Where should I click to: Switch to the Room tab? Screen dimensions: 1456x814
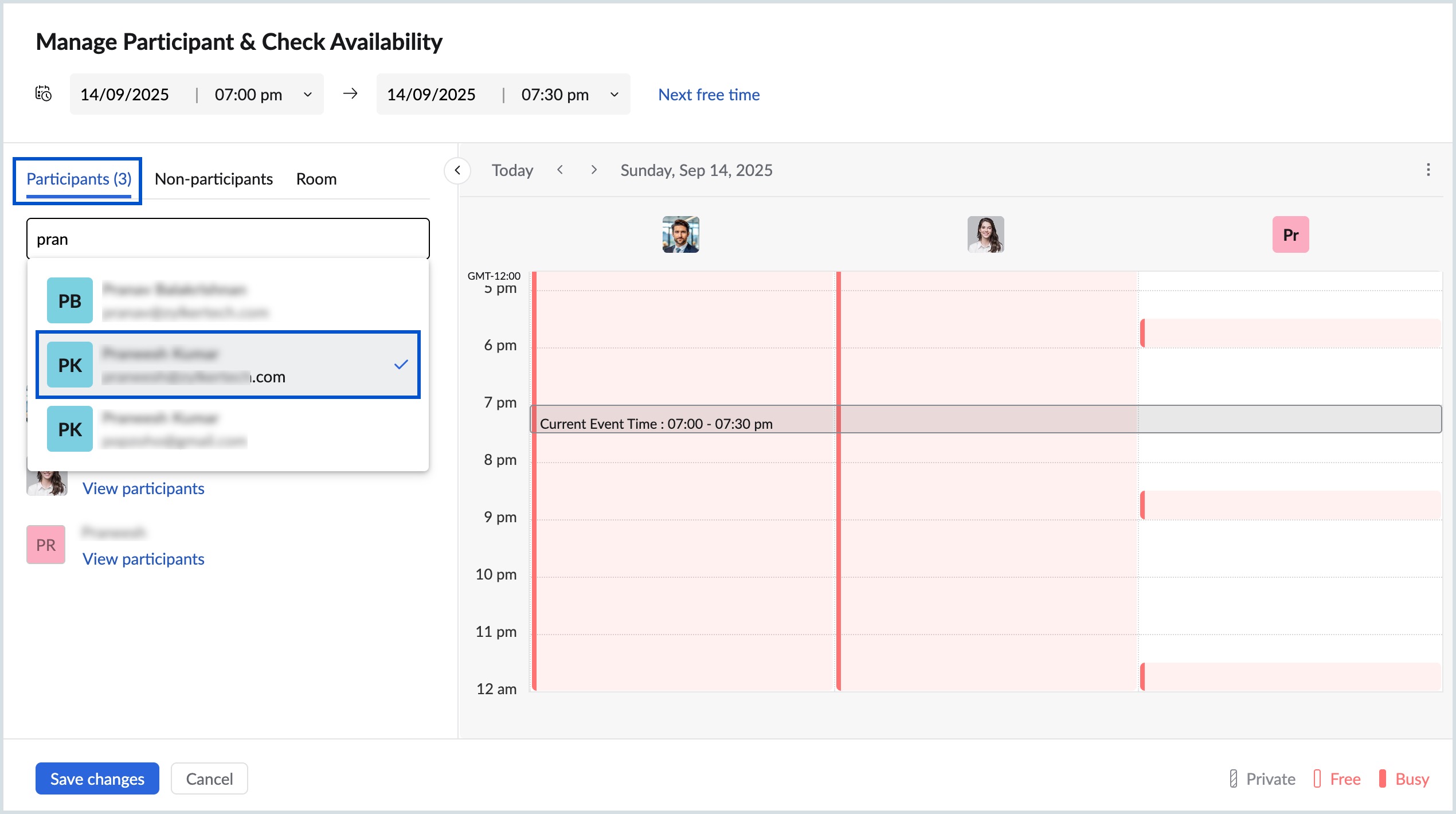coord(316,179)
